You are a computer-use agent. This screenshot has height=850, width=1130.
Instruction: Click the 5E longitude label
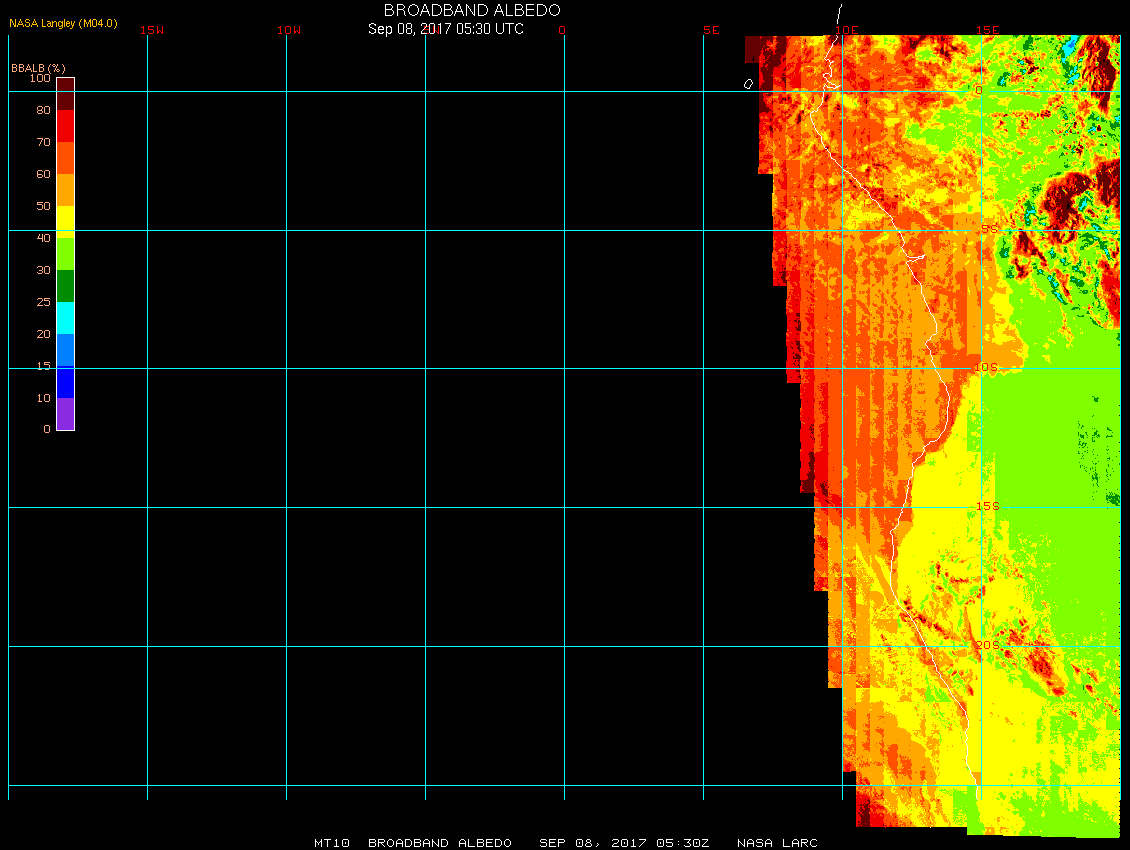tap(711, 30)
